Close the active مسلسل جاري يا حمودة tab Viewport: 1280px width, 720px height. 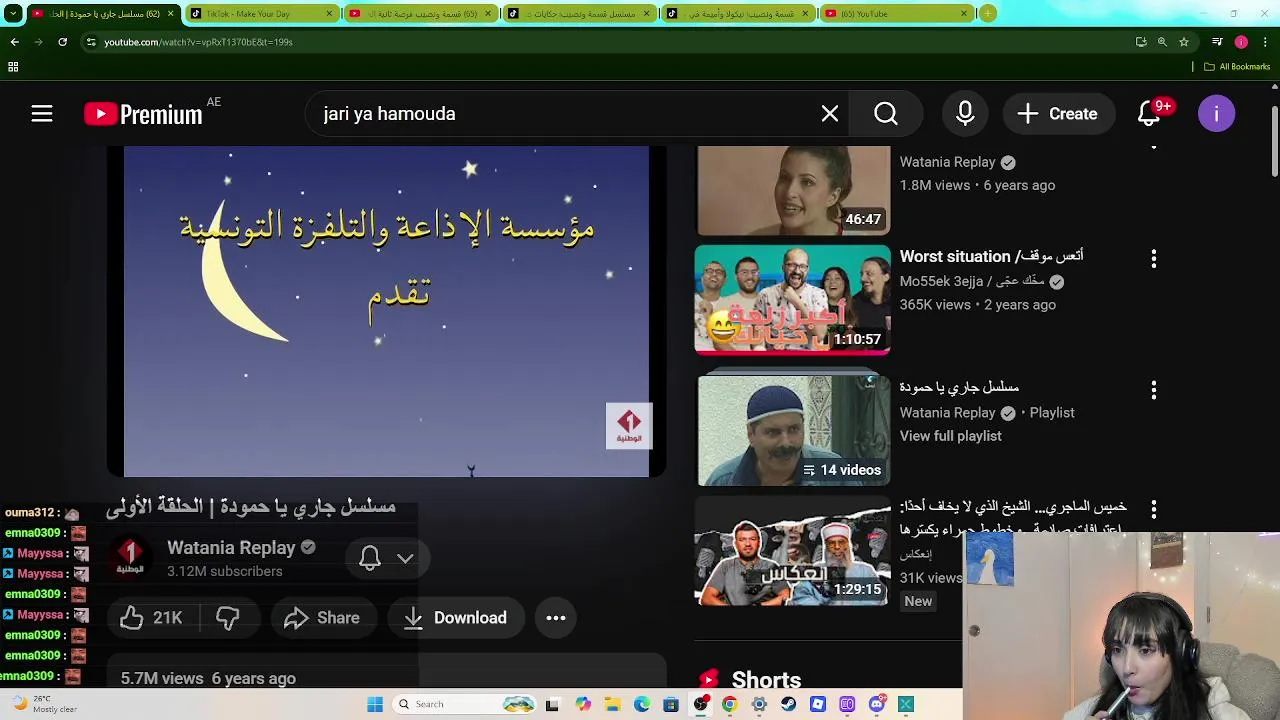171,13
